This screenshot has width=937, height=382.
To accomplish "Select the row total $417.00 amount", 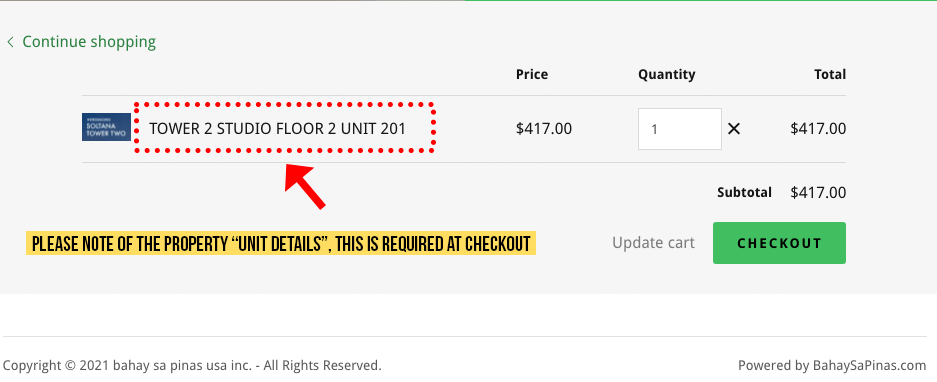I will coord(818,129).
